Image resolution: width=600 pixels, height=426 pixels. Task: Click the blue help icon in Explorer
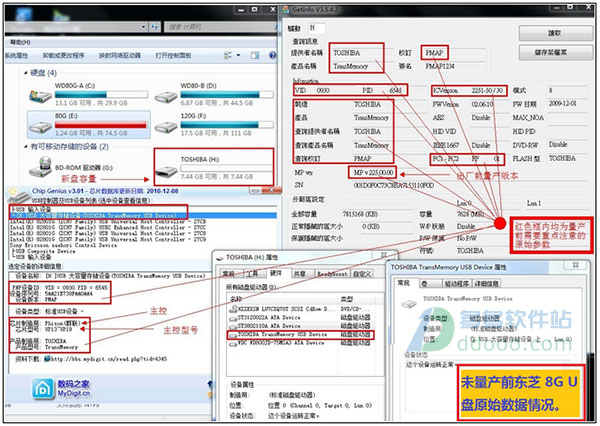click(x=272, y=56)
